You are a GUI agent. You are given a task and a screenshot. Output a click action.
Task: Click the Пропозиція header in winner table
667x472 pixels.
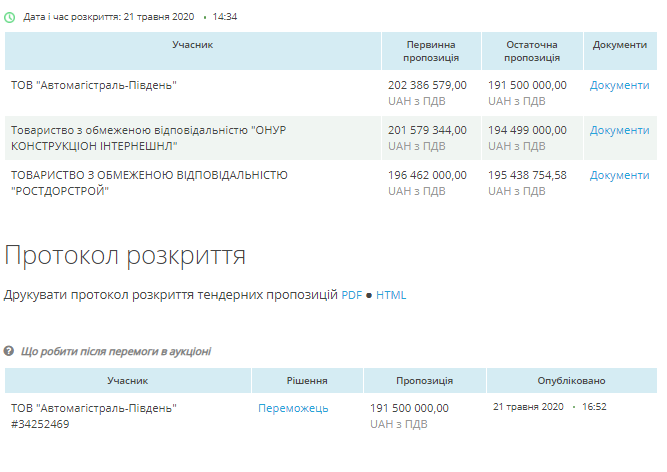tap(424, 381)
